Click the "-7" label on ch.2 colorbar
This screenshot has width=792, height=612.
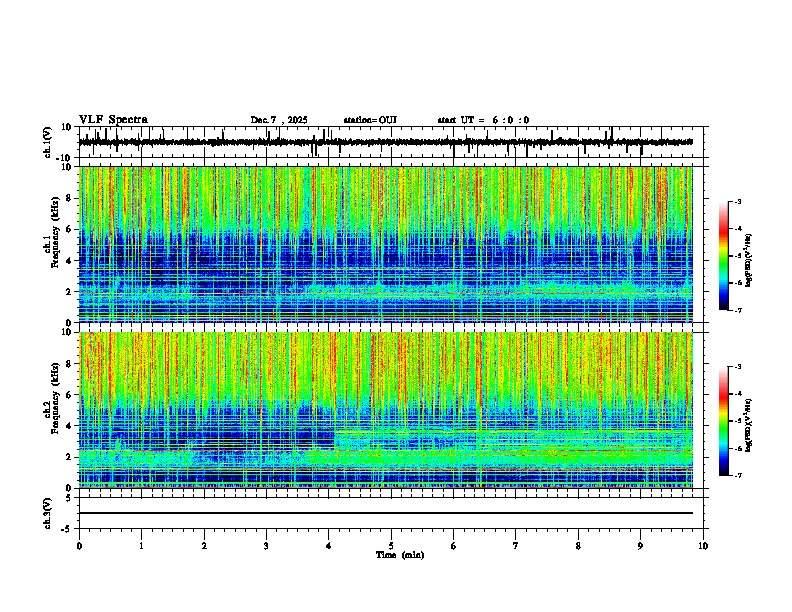click(737, 476)
